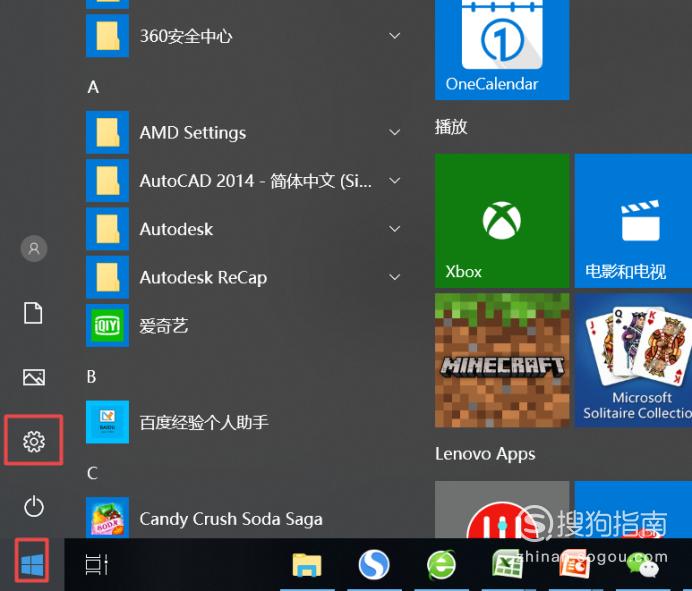Screen dimensions: 692x591
Task: Open the 百度经验个人助手 app icon
Action: [107, 422]
